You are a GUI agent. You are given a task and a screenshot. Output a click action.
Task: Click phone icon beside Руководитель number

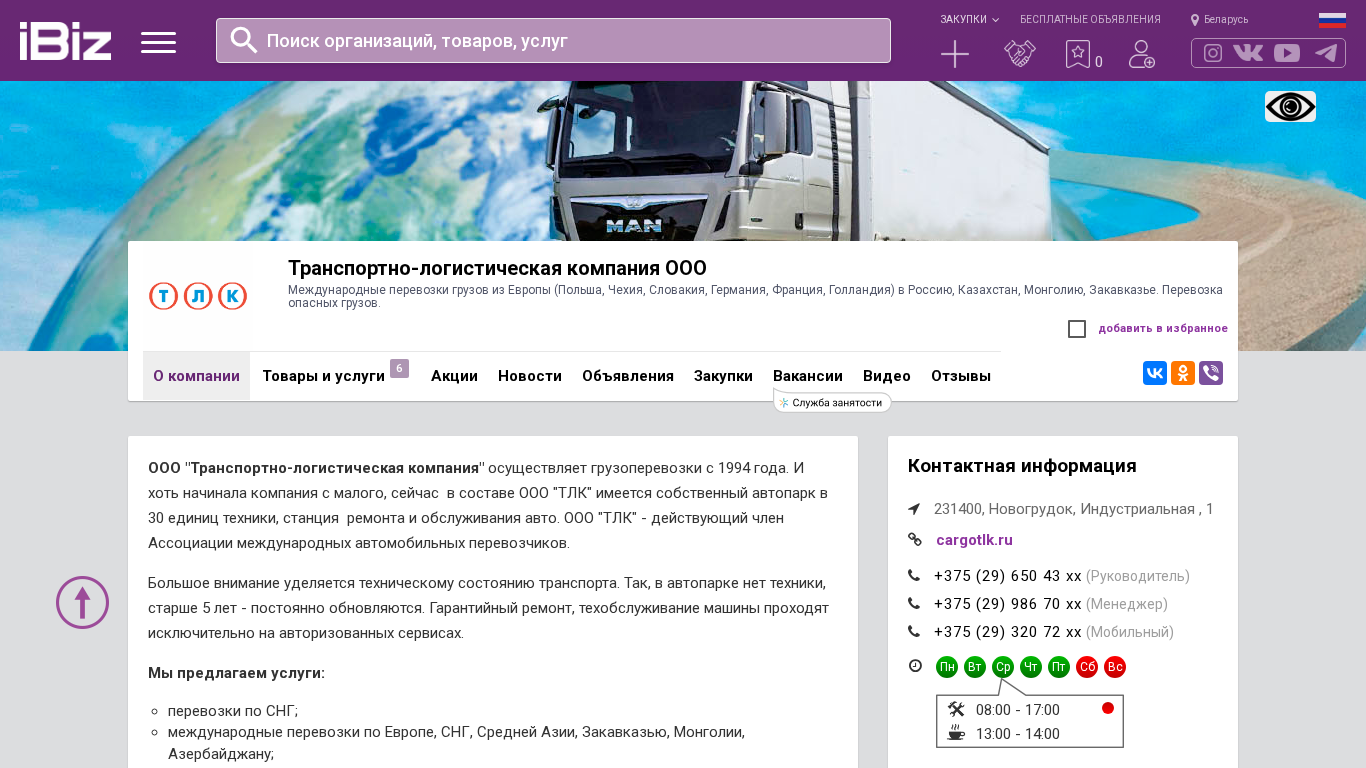[x=914, y=576]
